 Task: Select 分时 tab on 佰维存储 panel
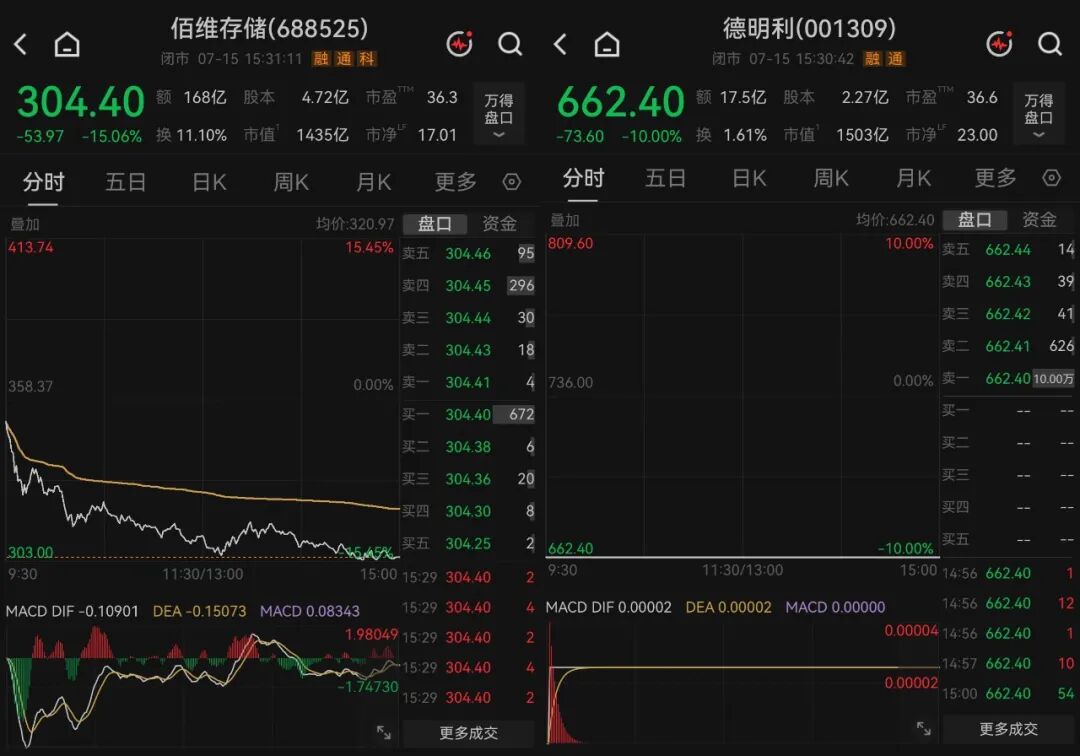coord(43,182)
